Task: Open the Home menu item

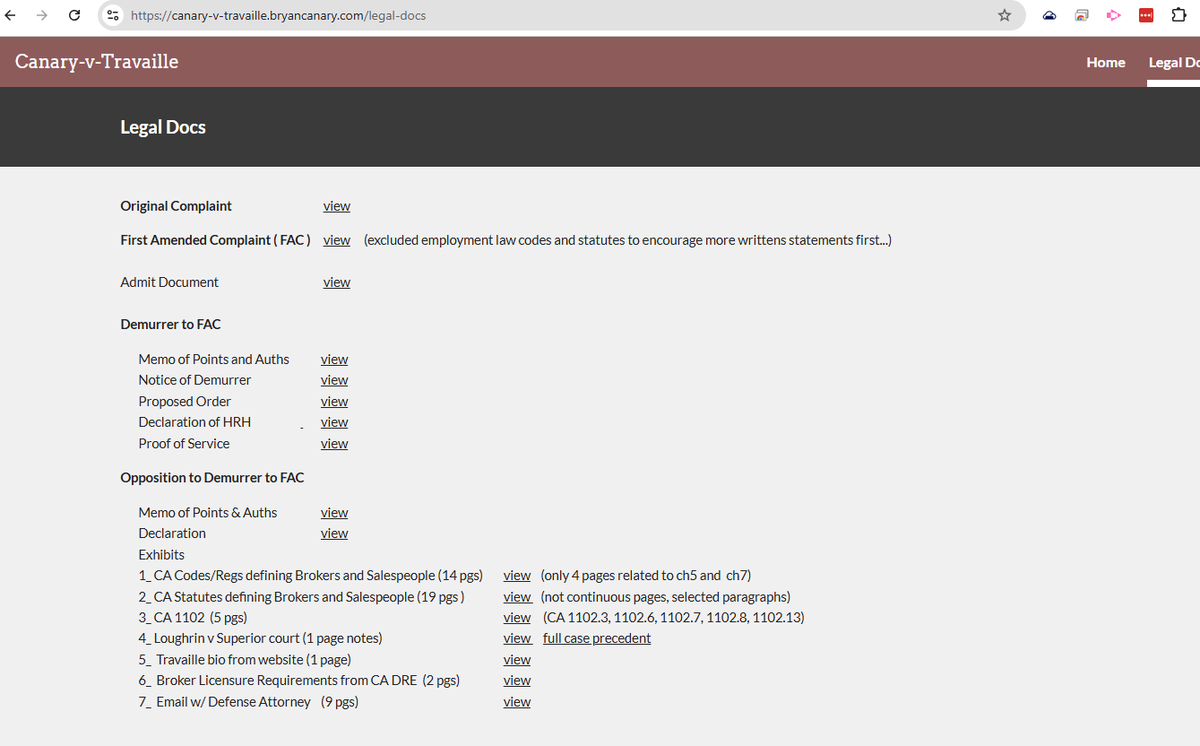Action: coord(1105,62)
